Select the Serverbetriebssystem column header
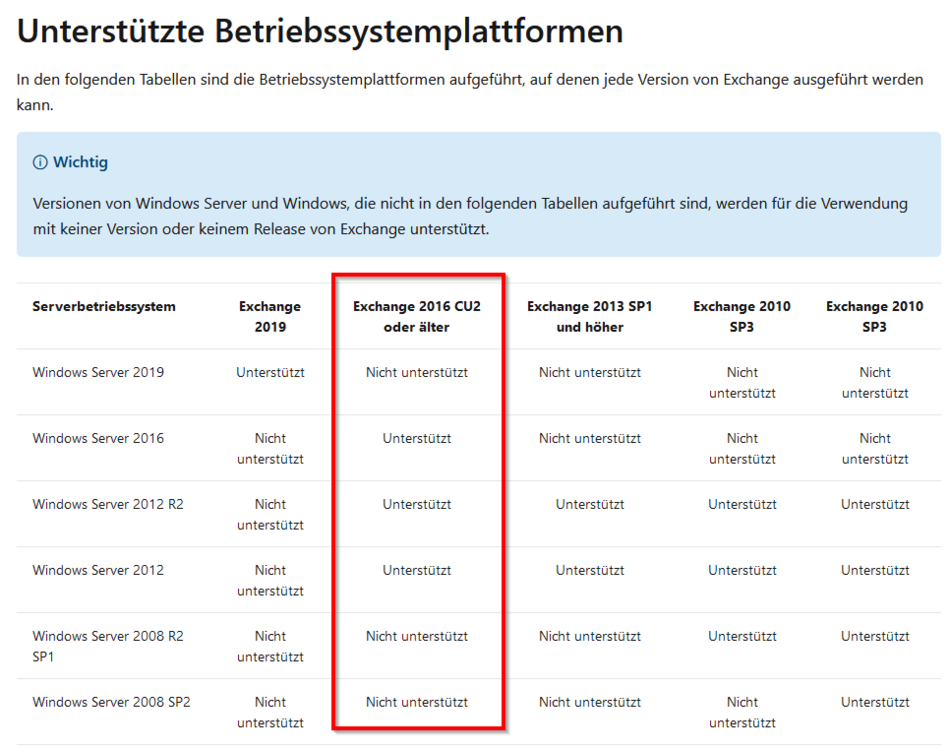 coord(104,306)
